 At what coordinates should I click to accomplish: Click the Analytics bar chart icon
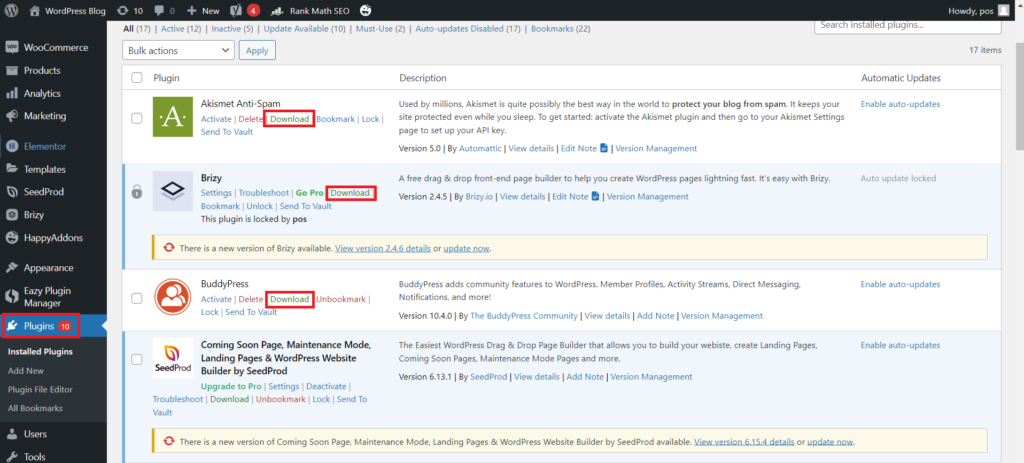point(12,93)
